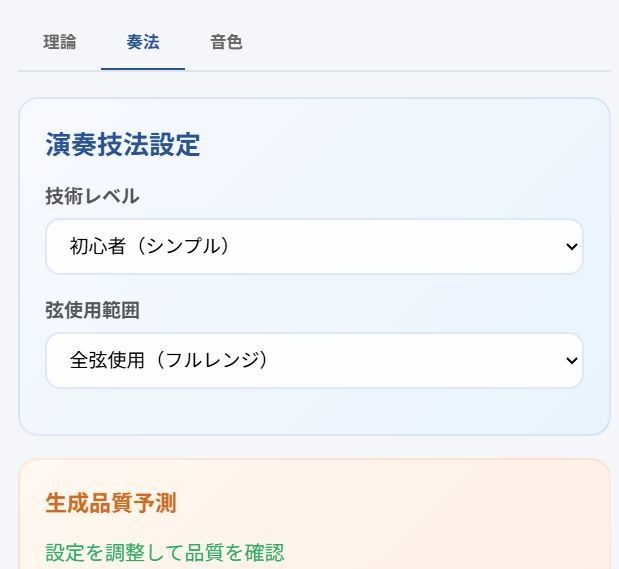
Task: Click the 演奏技法設定 heading
Action: pos(123,145)
